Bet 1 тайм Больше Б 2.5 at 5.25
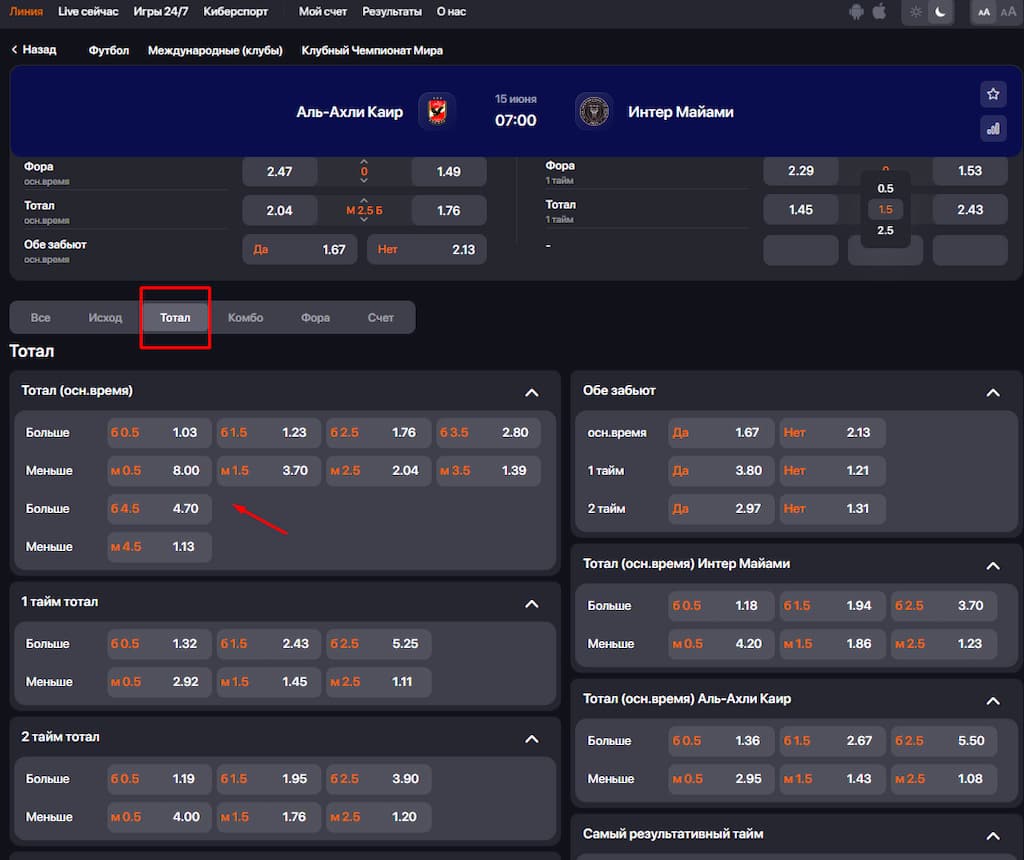The width and height of the screenshot is (1024, 860). (x=378, y=643)
